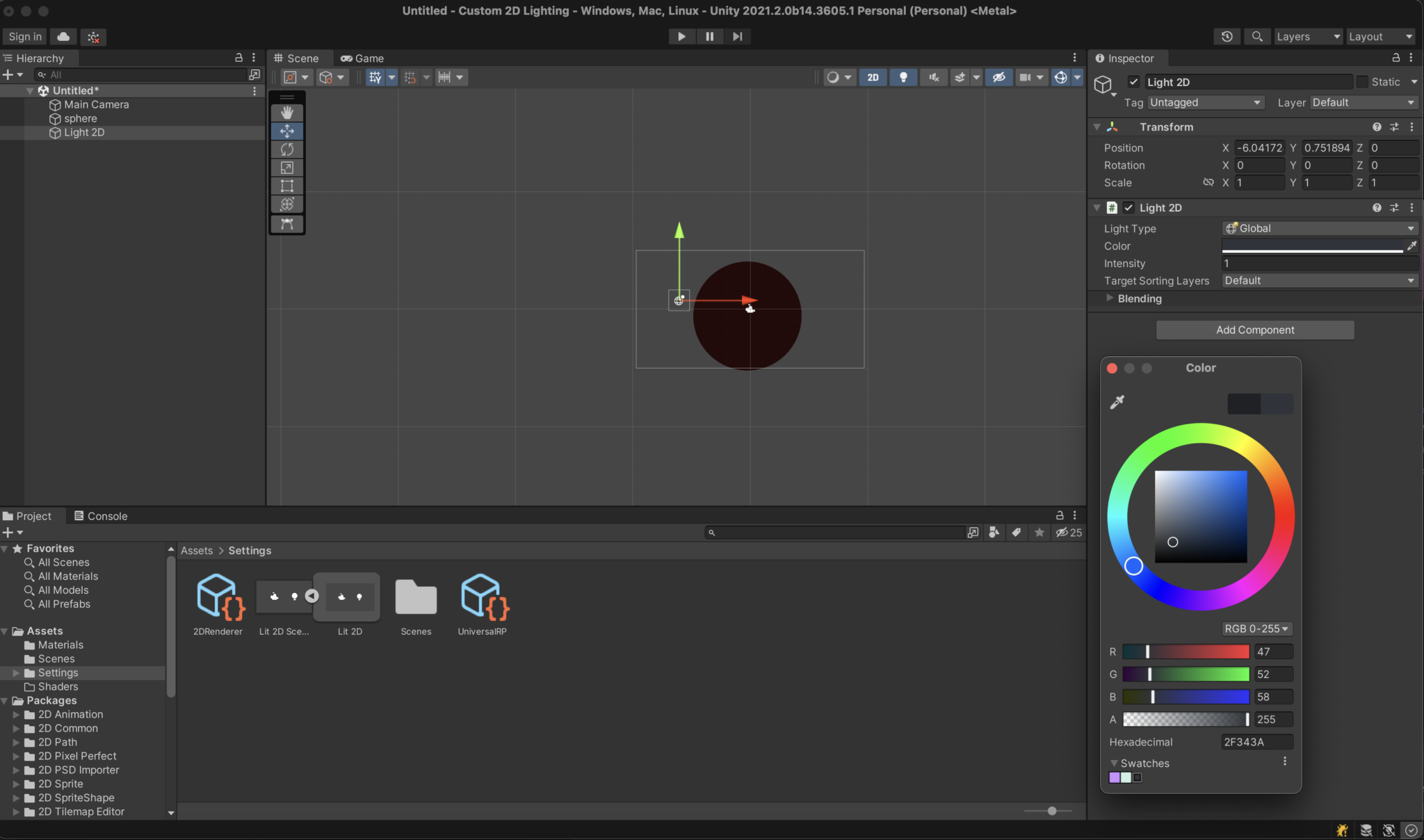Collapse the Packages folder in the Project panel
The height and width of the screenshot is (840, 1424).
(x=6, y=700)
